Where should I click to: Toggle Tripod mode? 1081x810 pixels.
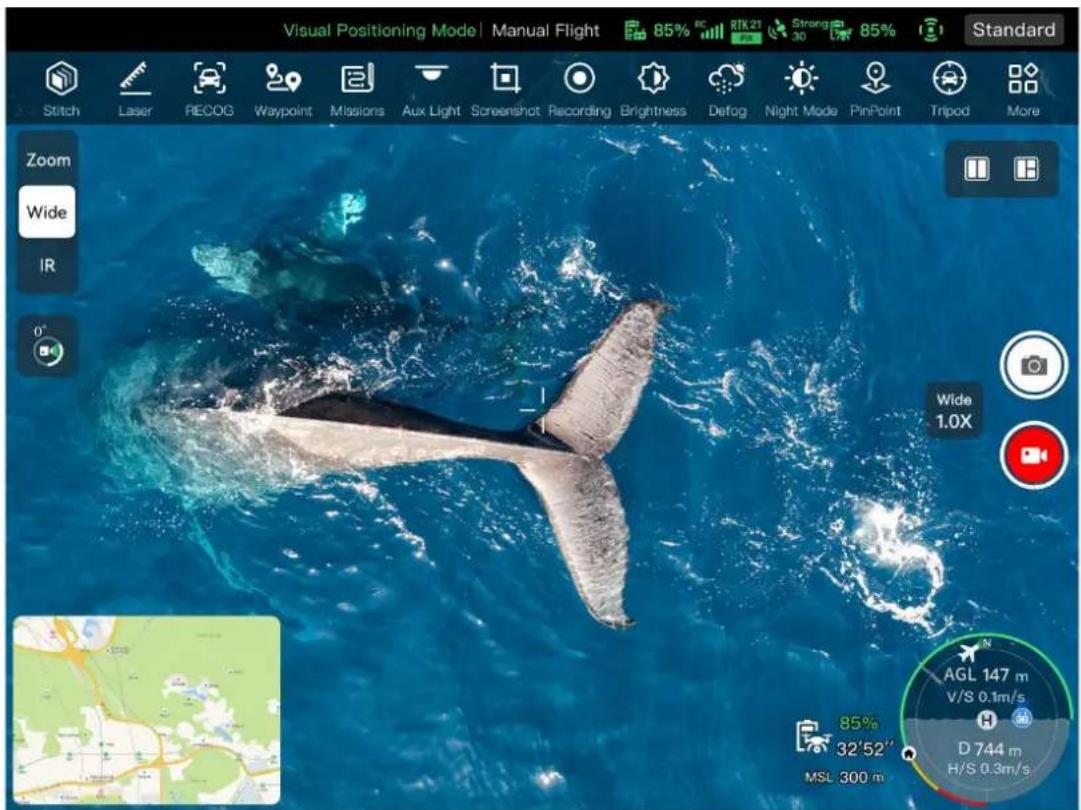pyautogui.click(x=949, y=90)
